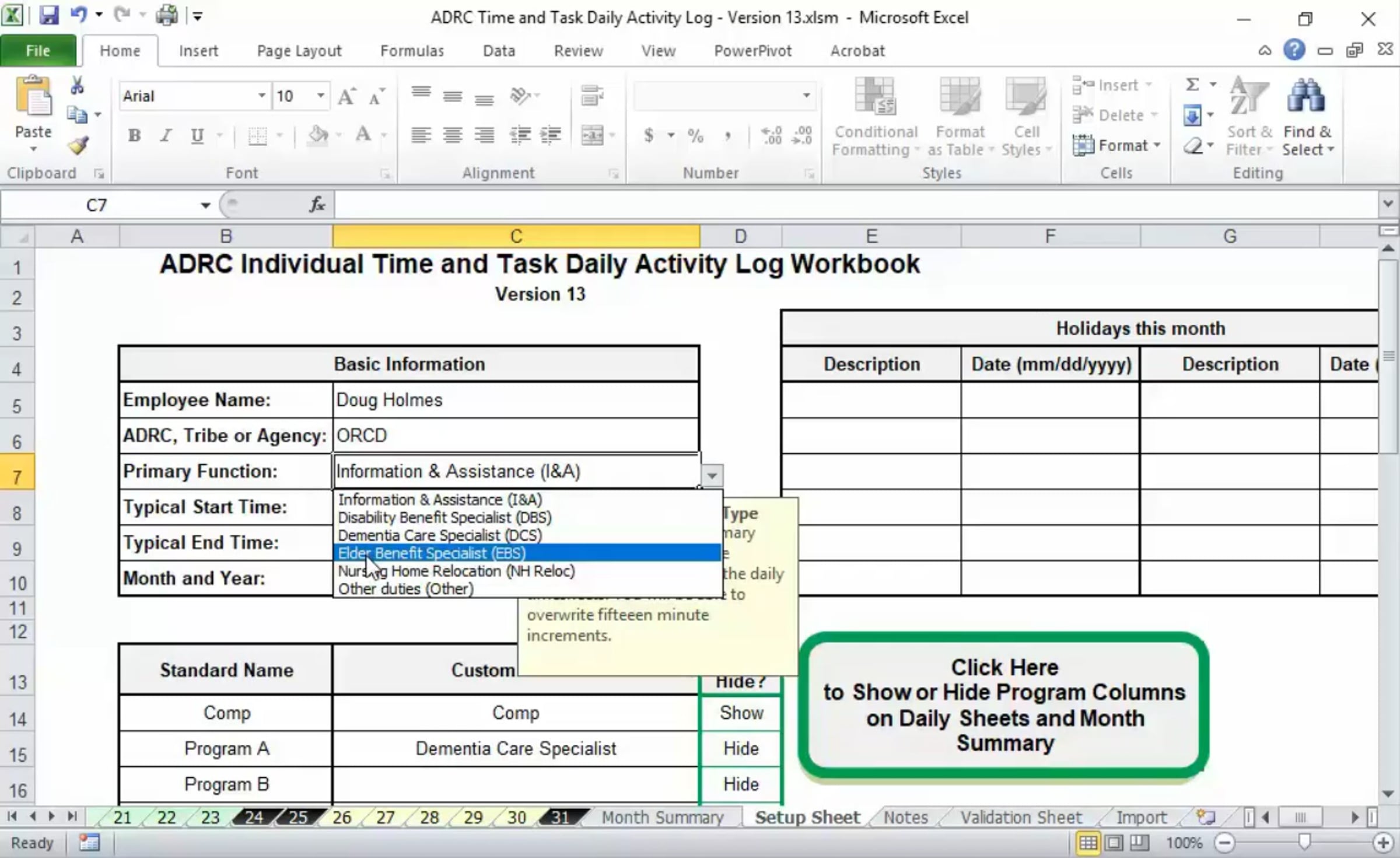Open Excel Help question mark icon
The width and height of the screenshot is (1400, 858).
[1293, 50]
